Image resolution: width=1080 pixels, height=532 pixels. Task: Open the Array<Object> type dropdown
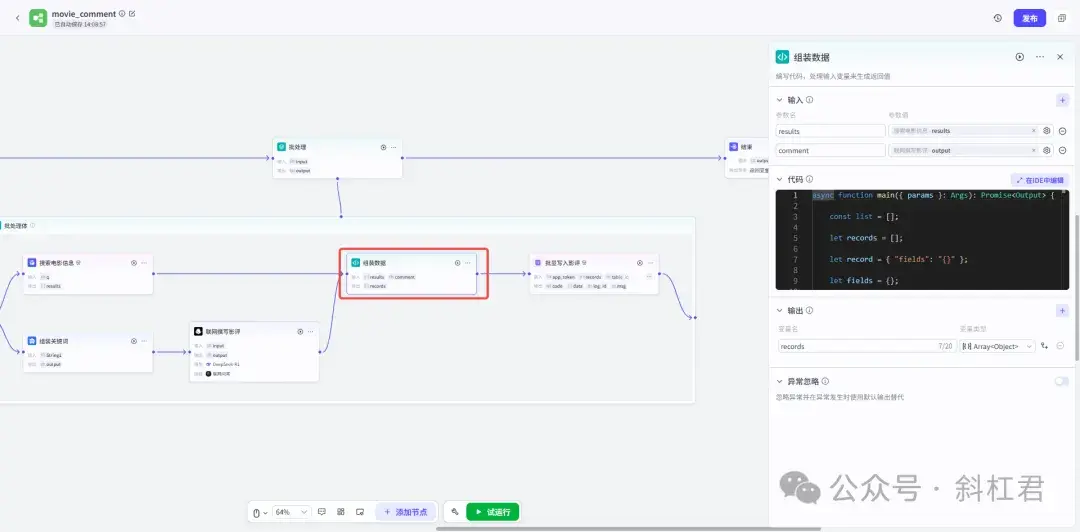point(997,346)
